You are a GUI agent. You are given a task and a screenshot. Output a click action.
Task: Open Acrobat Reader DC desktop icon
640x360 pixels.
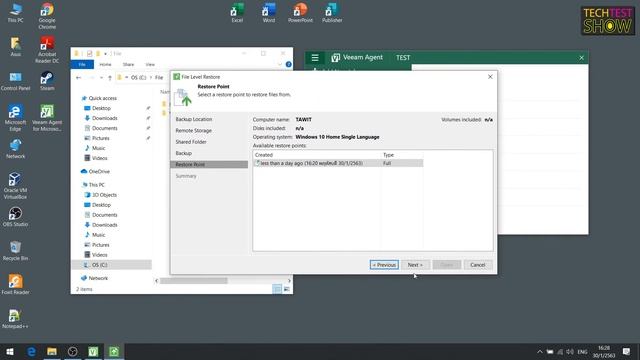(x=47, y=50)
